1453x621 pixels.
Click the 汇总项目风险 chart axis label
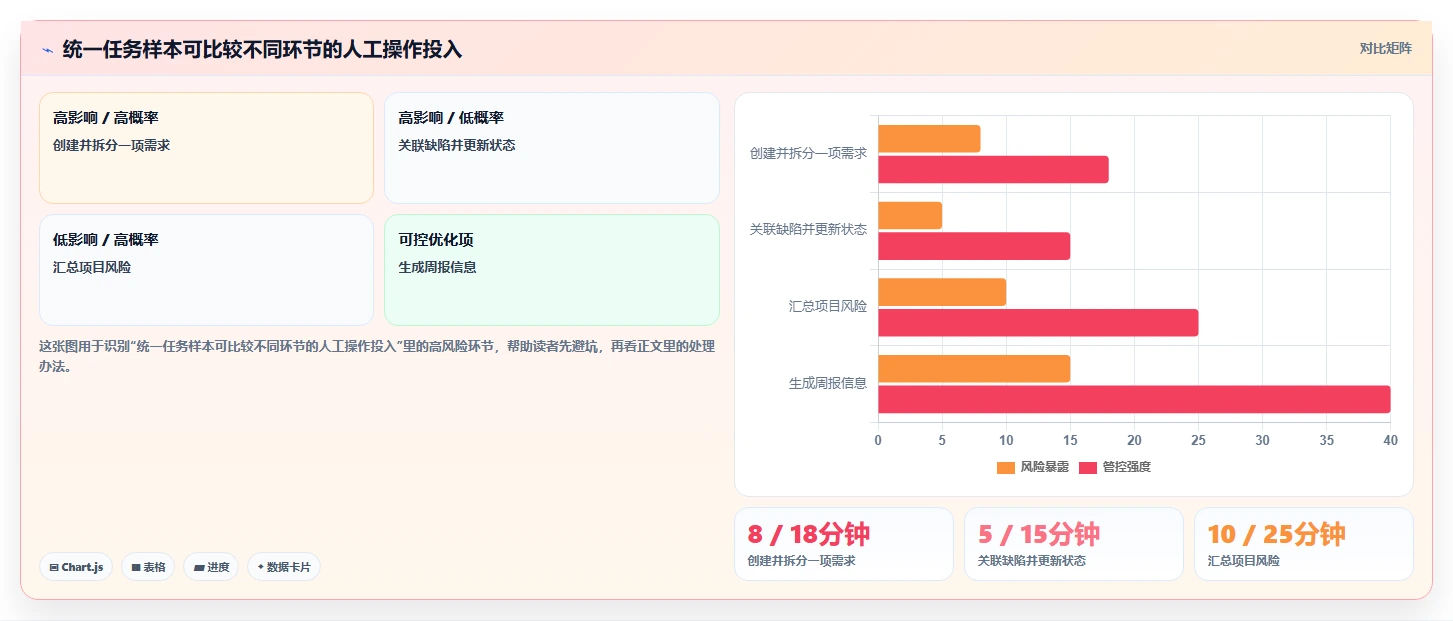(x=828, y=306)
